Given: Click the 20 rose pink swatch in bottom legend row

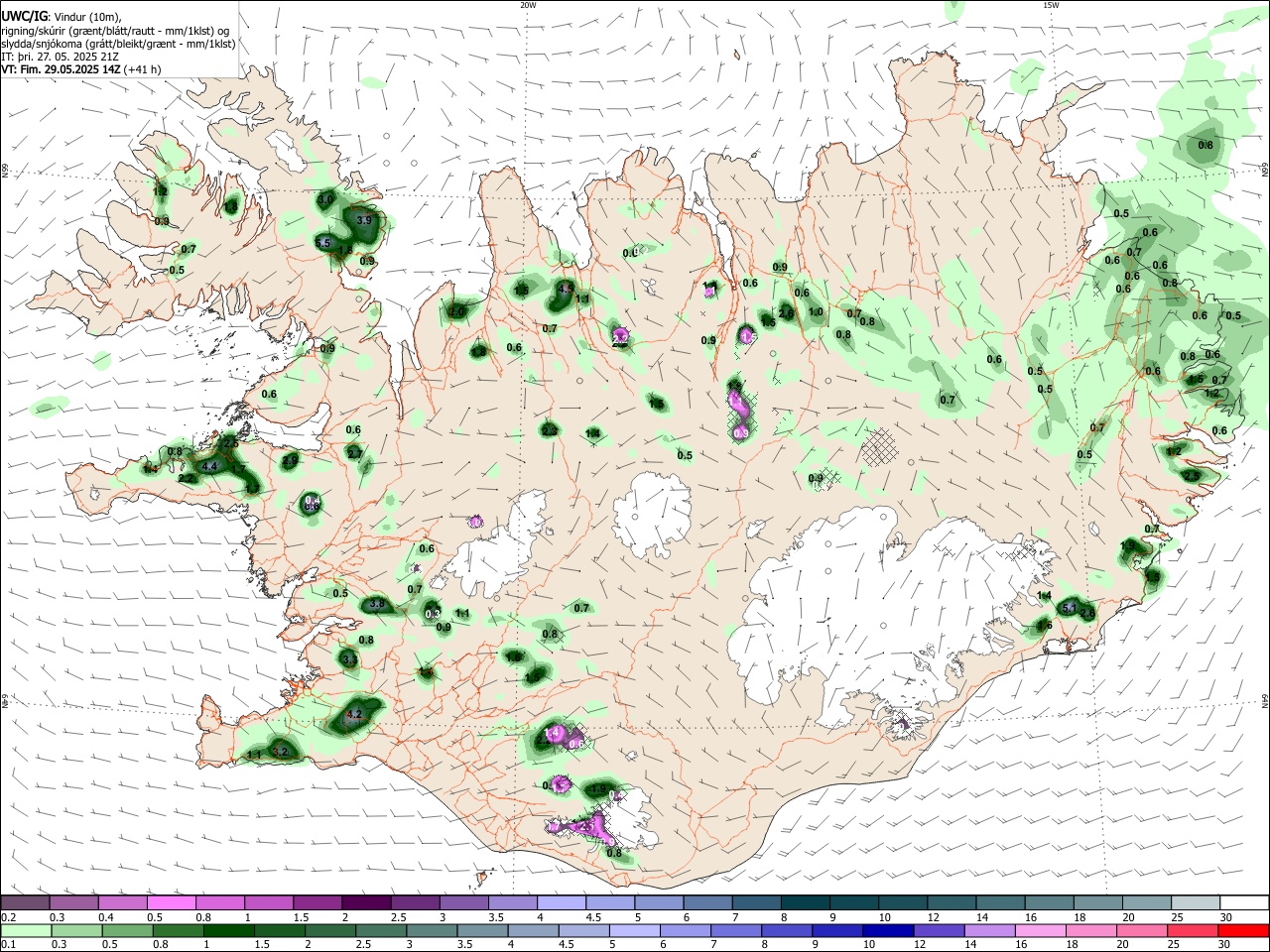Looking at the screenshot, I should 1140,931.
